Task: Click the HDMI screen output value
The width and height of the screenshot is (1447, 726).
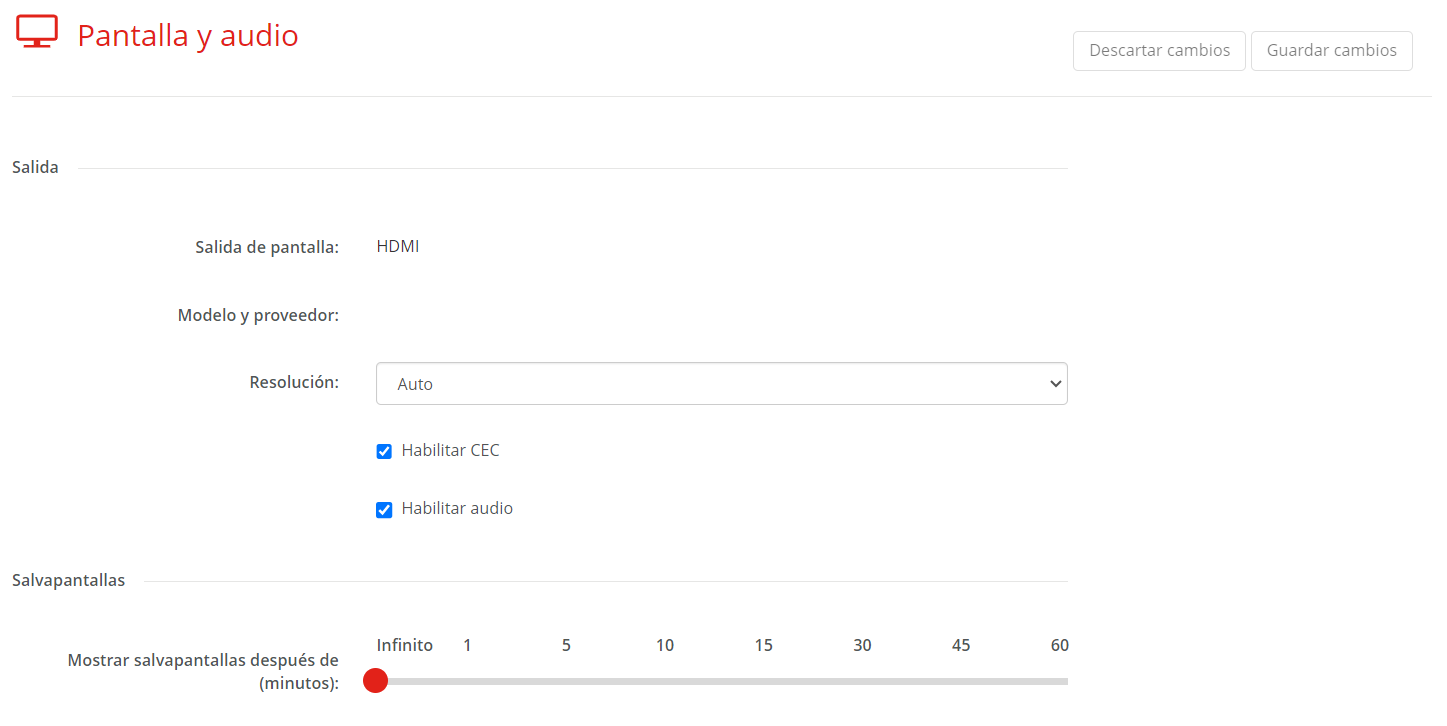Action: coord(398,246)
